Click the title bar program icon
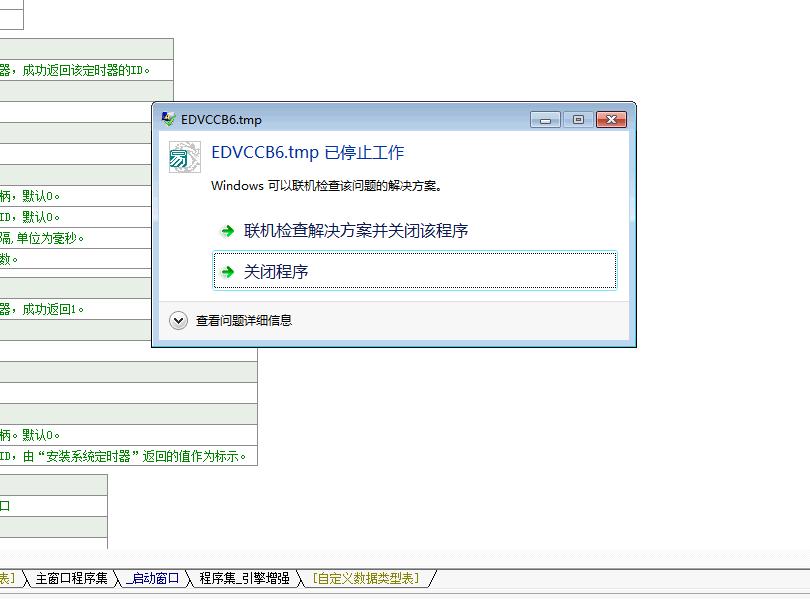 (x=168, y=119)
